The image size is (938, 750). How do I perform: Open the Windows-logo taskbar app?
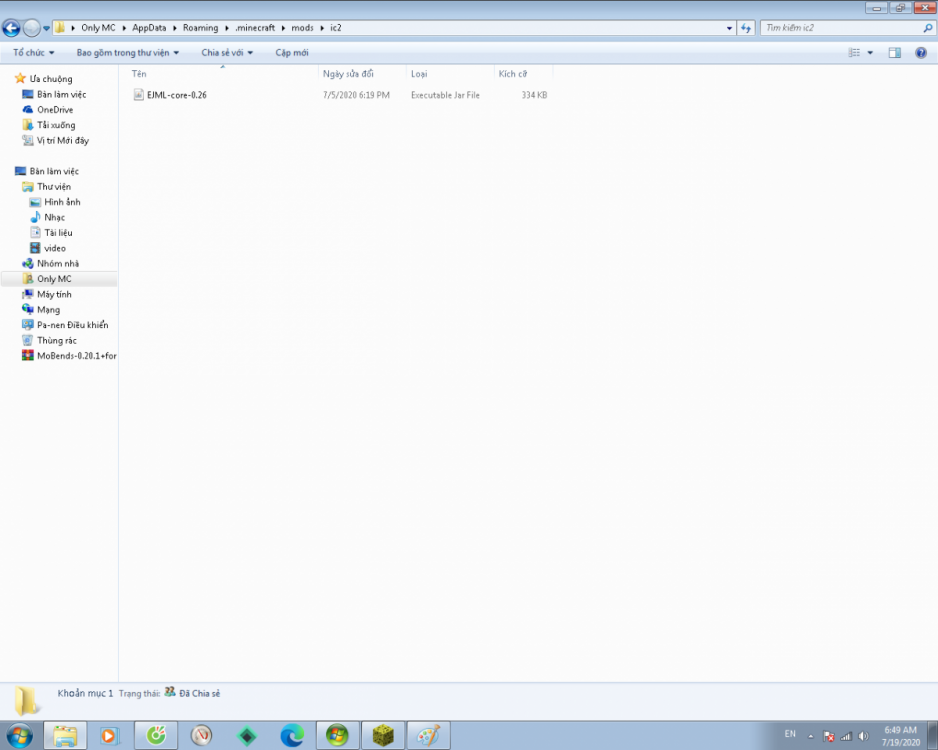coord(337,736)
